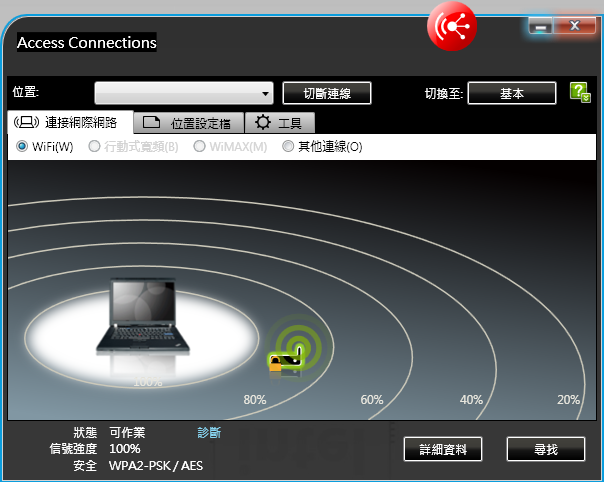Click the 20% signal ring label
The height and width of the screenshot is (482, 604).
point(569,400)
